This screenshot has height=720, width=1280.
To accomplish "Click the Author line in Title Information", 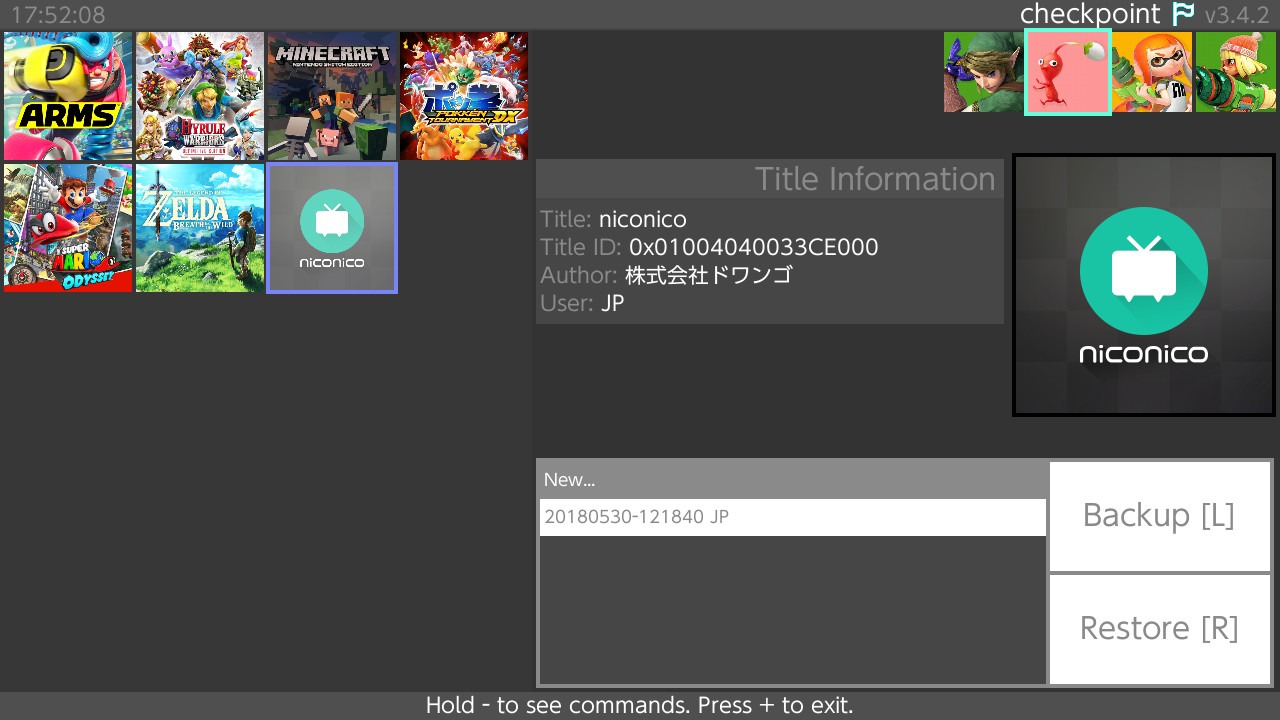I will tap(666, 275).
